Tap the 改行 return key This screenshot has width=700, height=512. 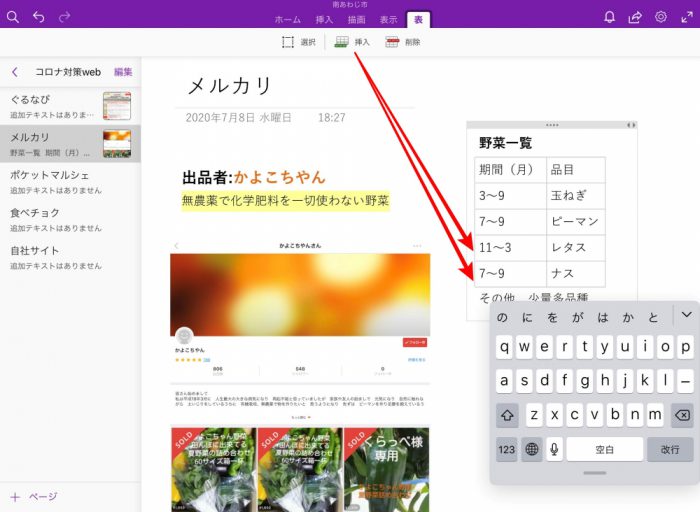click(x=670, y=449)
